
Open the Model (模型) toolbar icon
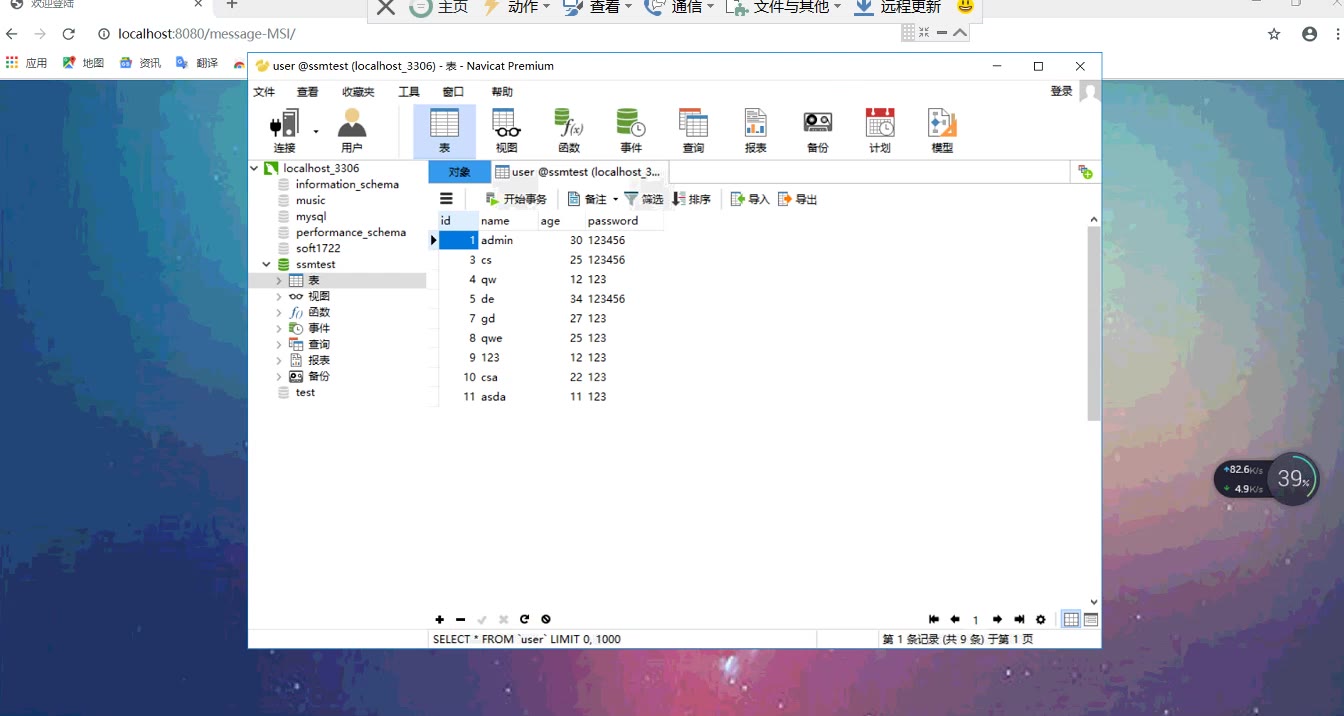coord(942,124)
